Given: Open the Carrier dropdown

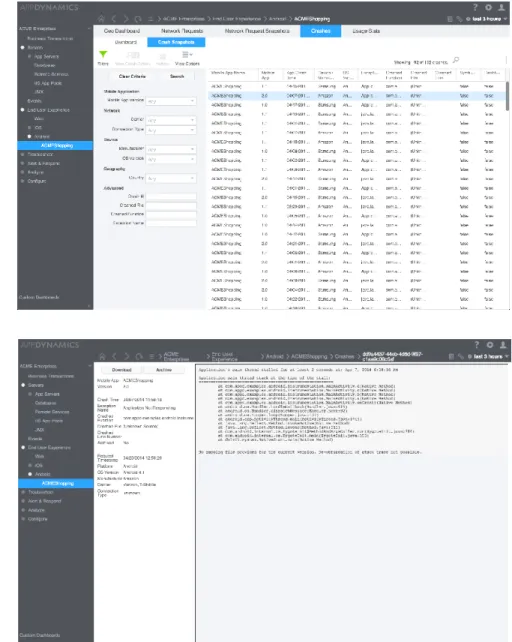Looking at the screenshot, I should [x=171, y=120].
